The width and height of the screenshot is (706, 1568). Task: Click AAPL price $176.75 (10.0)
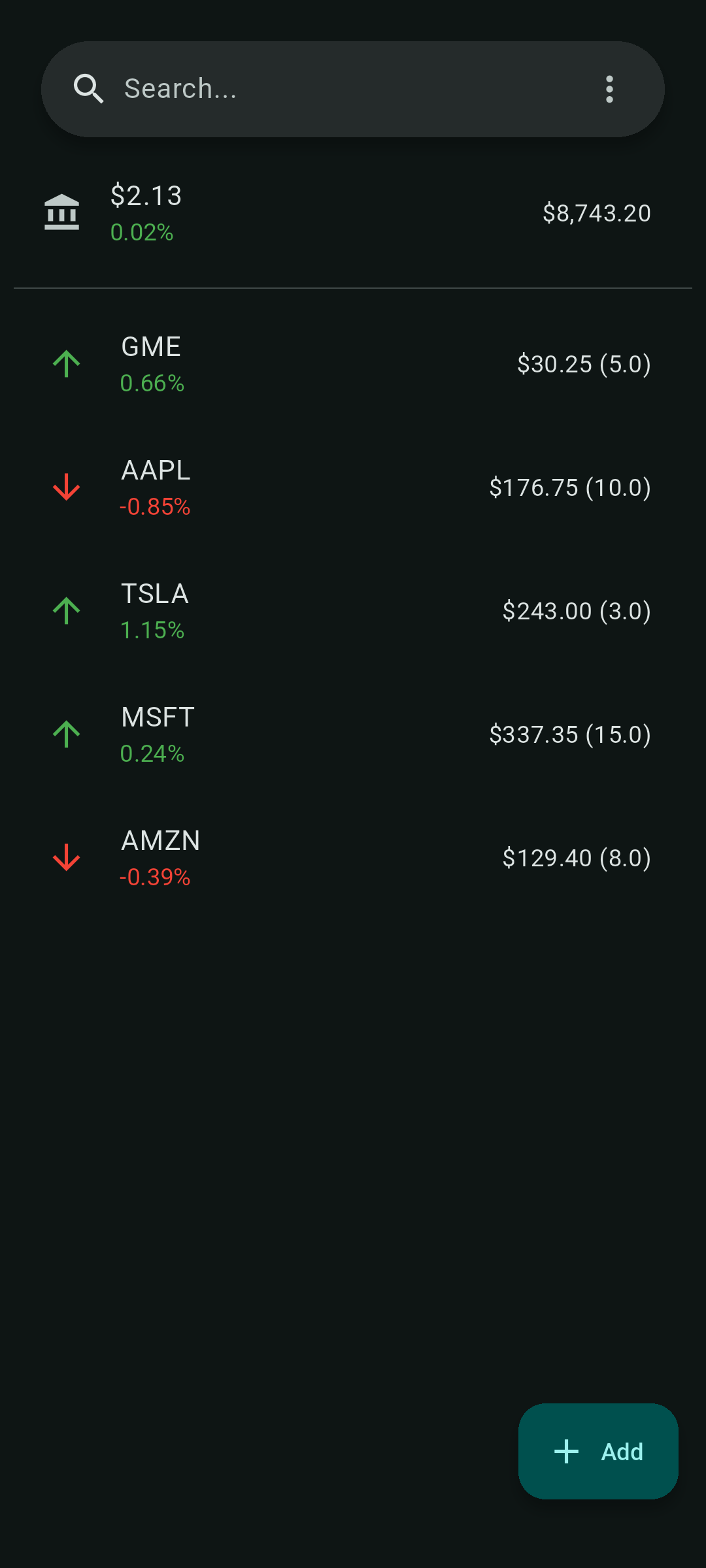point(569,487)
